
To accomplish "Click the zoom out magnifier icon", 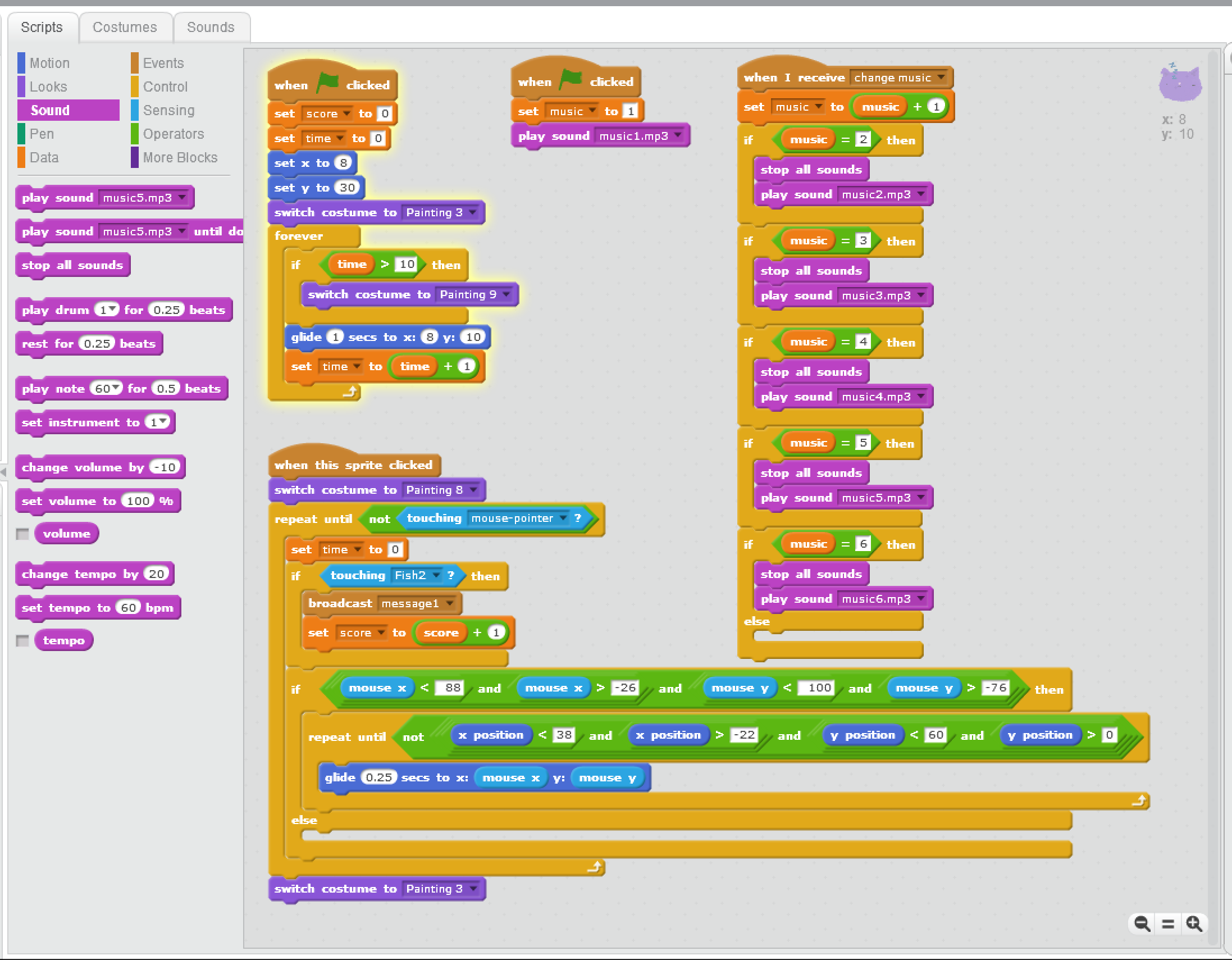I will [x=1142, y=924].
